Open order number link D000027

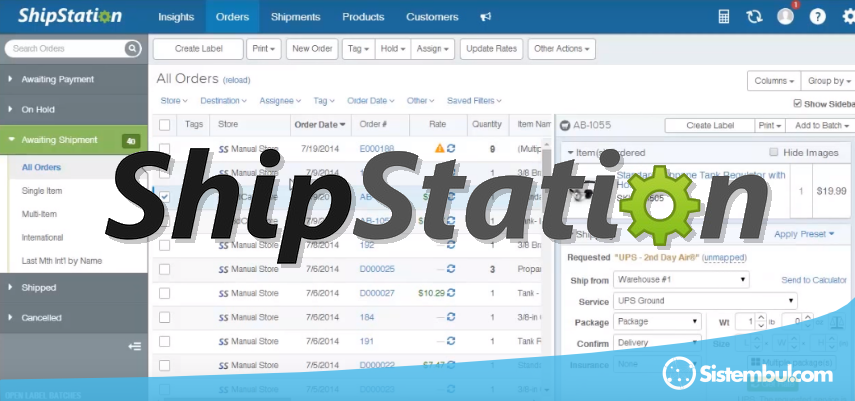point(377,293)
